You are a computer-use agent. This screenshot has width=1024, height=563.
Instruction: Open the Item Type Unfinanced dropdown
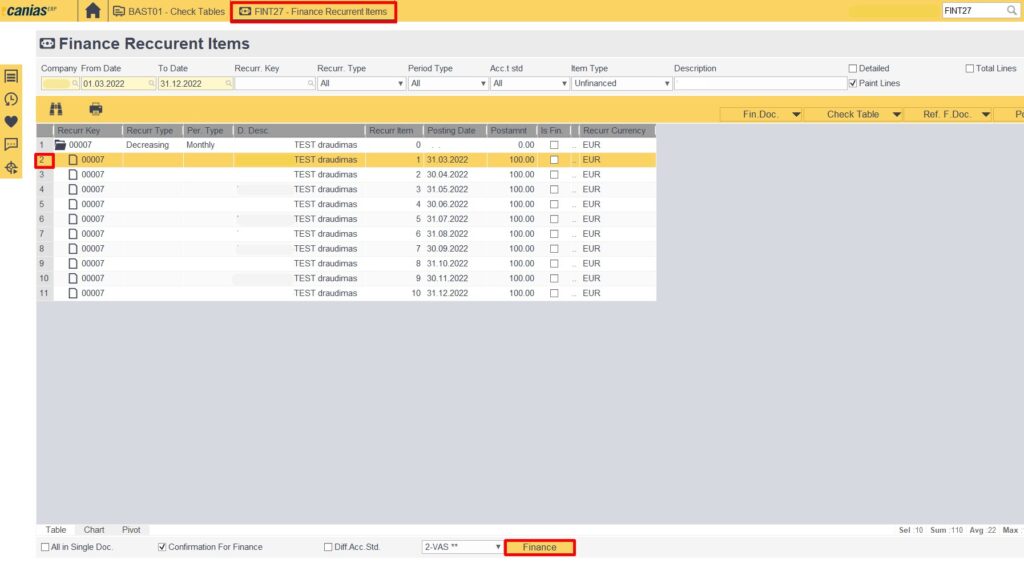tap(620, 84)
